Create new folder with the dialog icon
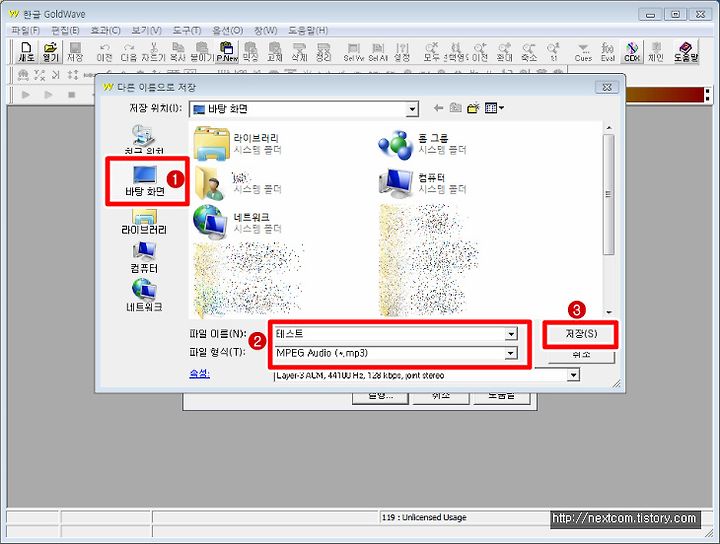 pos(473,108)
